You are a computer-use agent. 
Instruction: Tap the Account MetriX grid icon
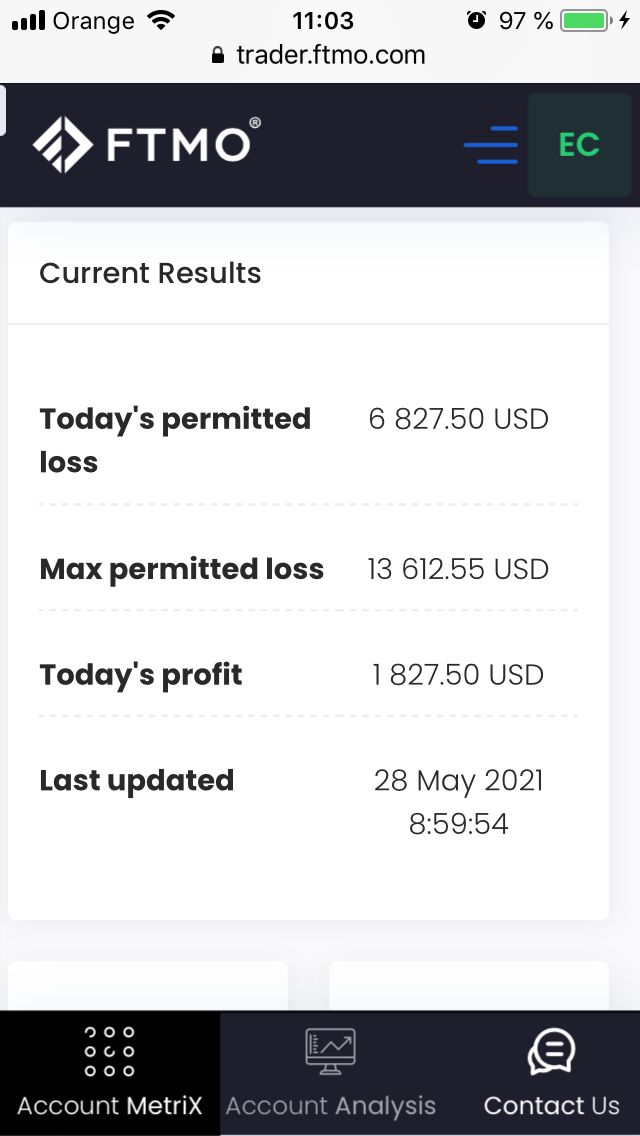pyautogui.click(x=109, y=1052)
